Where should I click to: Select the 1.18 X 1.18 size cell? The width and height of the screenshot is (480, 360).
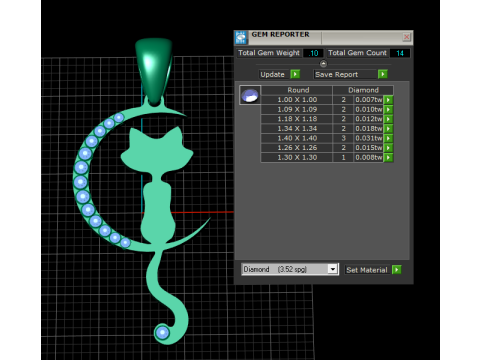pyautogui.click(x=297, y=119)
